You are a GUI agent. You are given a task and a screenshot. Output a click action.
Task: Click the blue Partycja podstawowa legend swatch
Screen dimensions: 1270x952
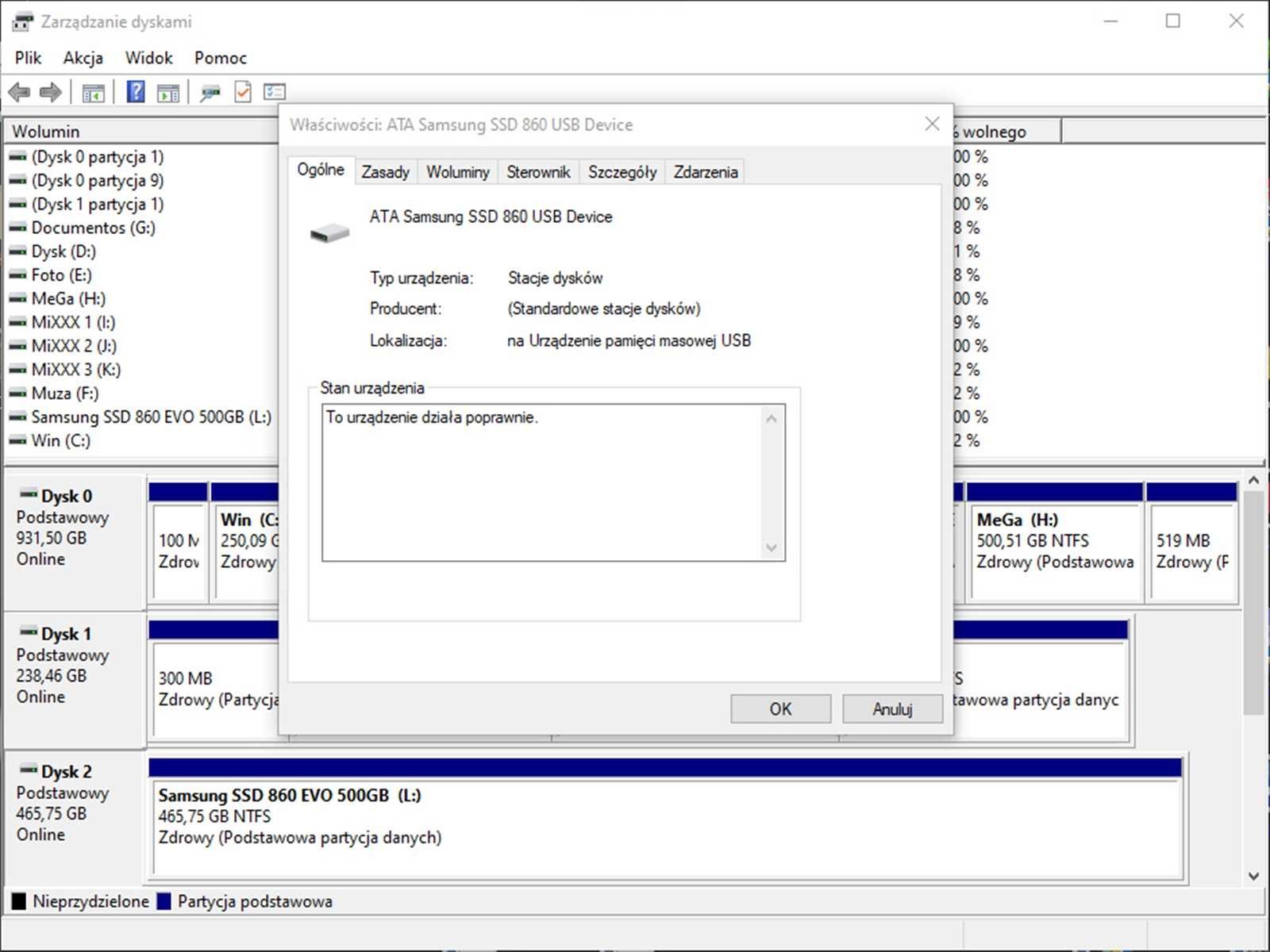(164, 901)
